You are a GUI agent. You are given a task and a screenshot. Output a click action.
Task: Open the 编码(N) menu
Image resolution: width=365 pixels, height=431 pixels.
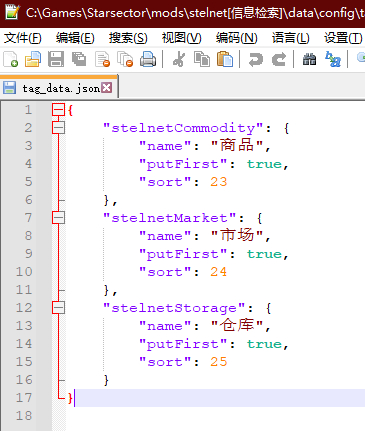(x=236, y=38)
